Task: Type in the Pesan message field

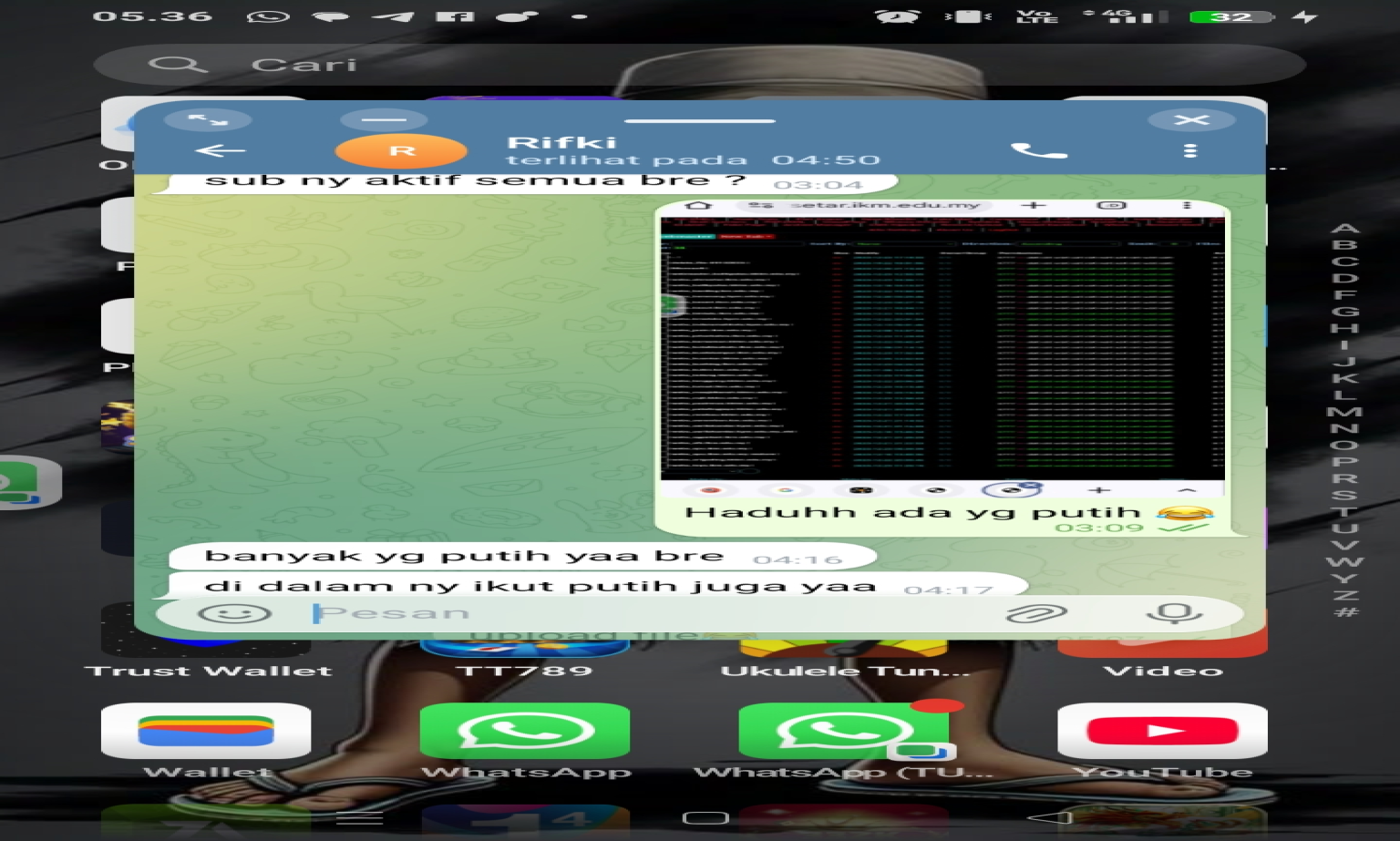Action: (x=638, y=614)
